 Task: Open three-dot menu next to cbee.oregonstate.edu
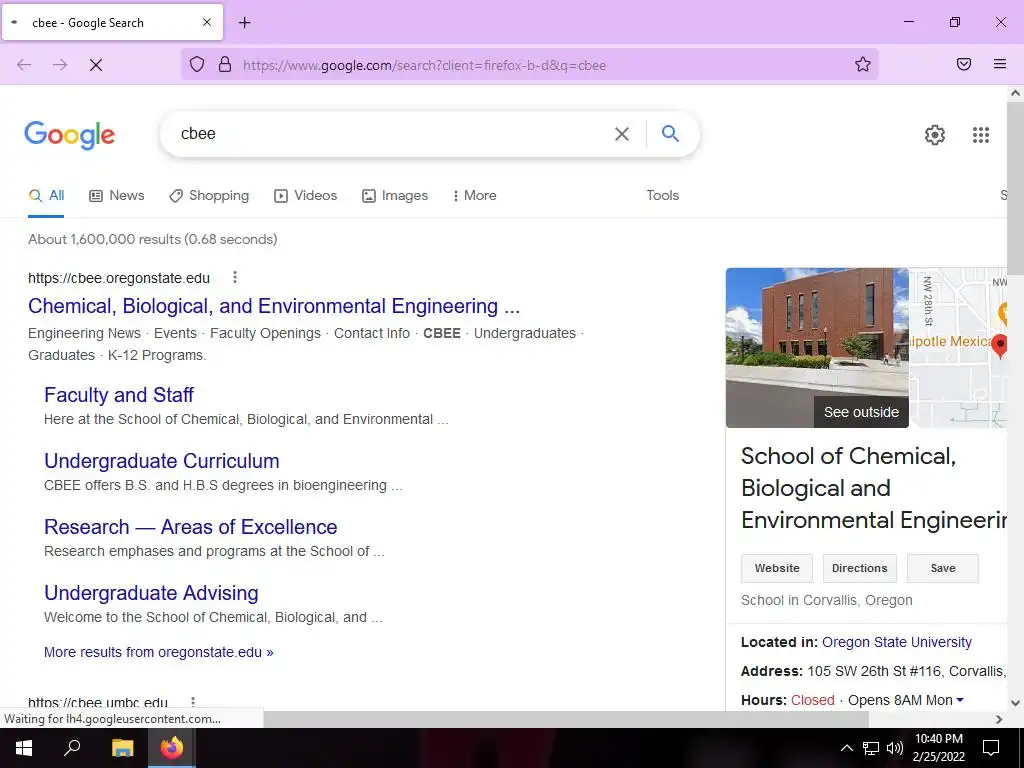click(x=234, y=278)
